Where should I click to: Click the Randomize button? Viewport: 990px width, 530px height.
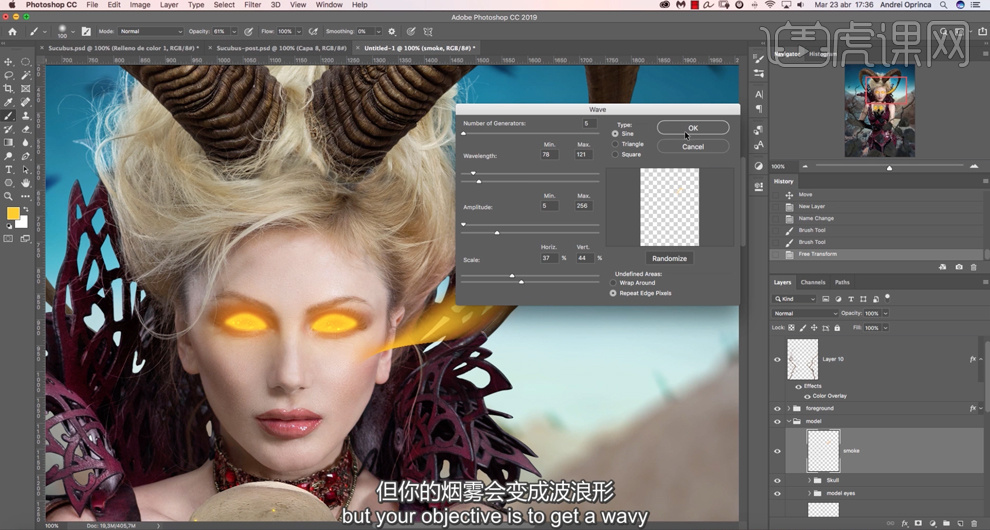(x=669, y=258)
